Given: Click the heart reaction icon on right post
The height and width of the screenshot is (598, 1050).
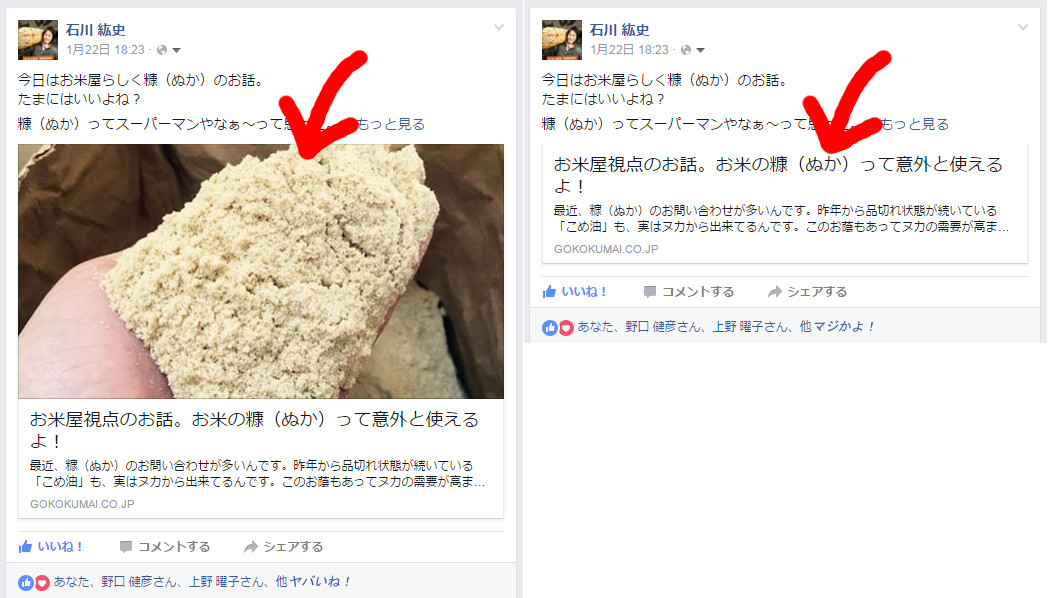Looking at the screenshot, I should (x=566, y=327).
